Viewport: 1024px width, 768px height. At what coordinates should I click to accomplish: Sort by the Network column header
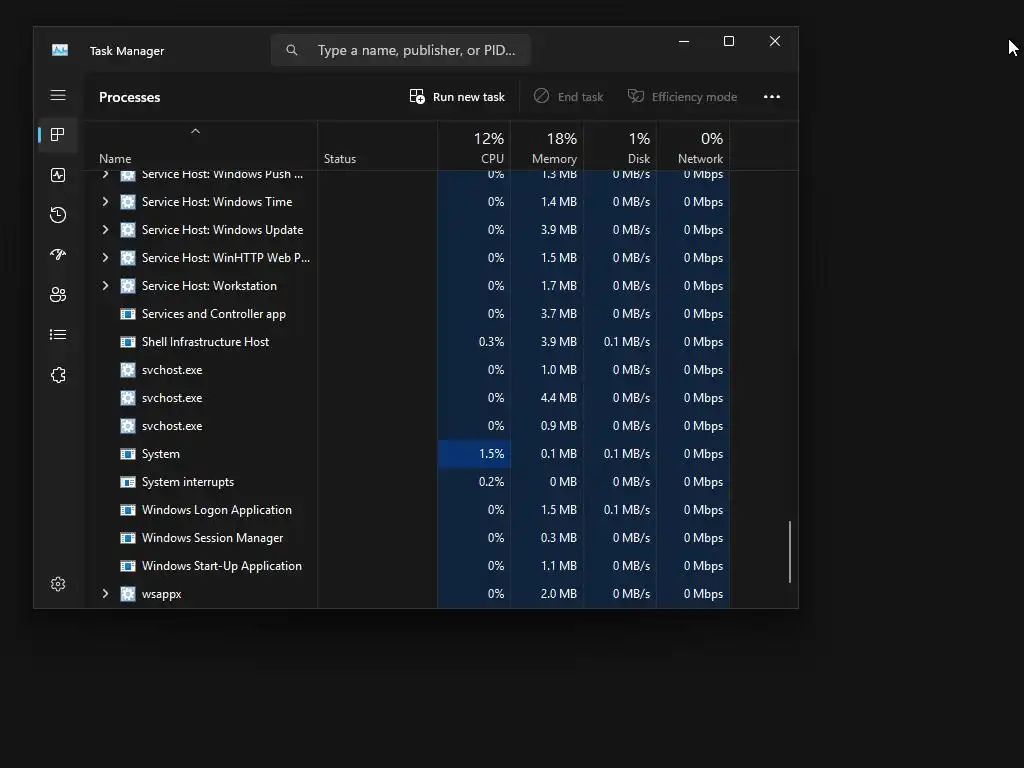[x=694, y=148]
